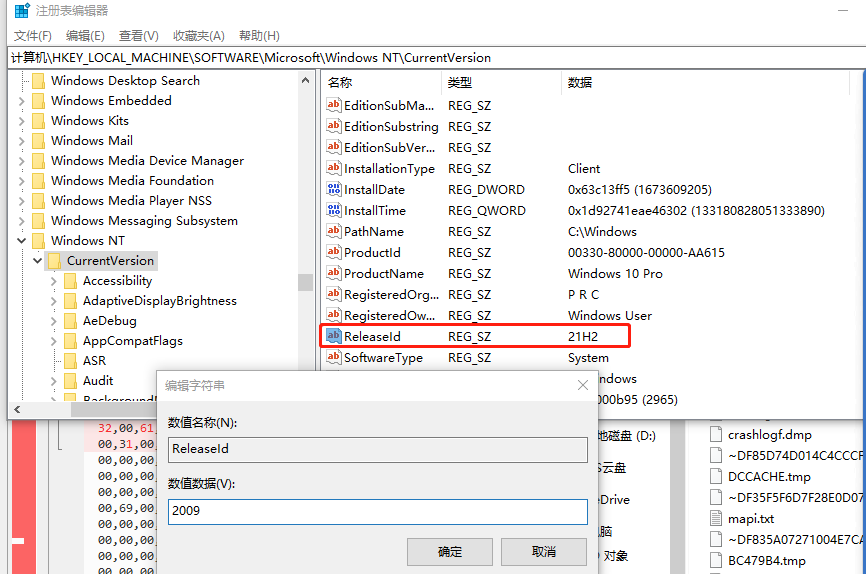Expand the Windows Kits key
866x574 pixels.
click(22, 121)
